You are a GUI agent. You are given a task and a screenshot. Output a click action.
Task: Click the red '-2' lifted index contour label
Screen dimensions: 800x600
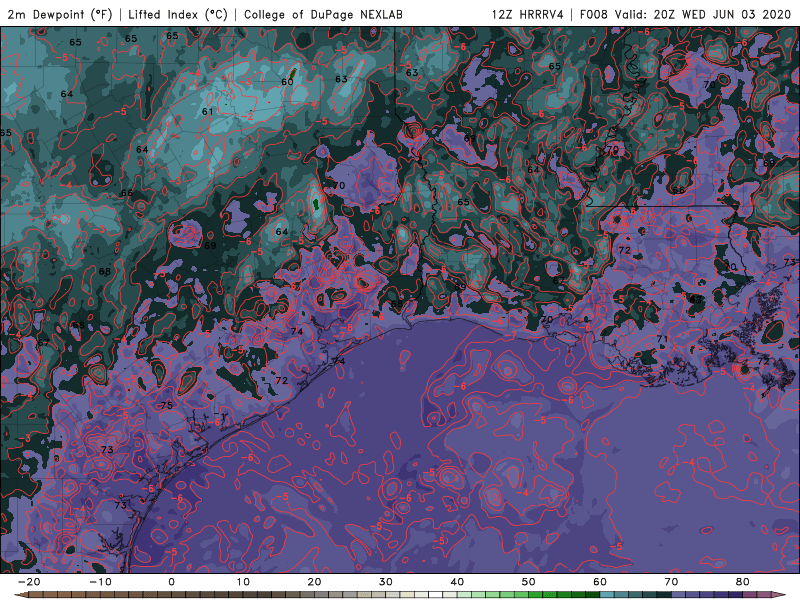pos(247,116)
